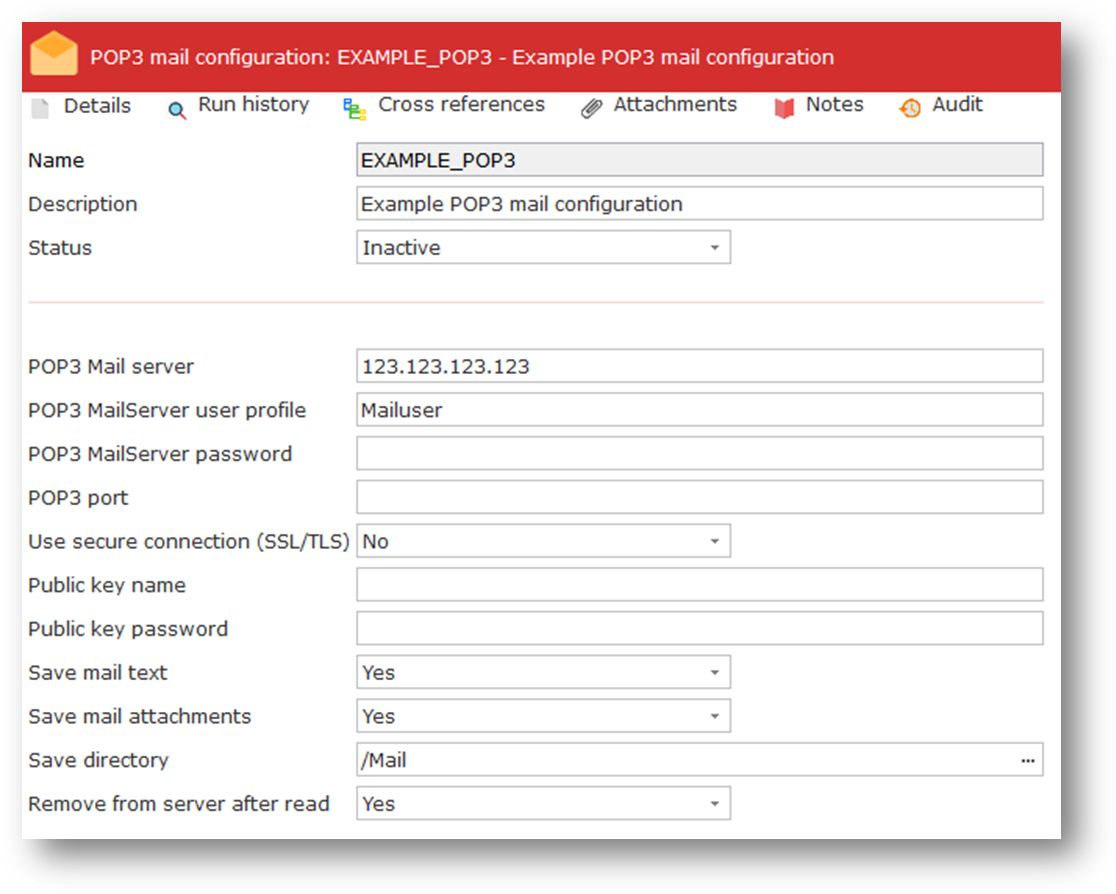Click the Attachments paperclip icon
The height and width of the screenshot is (894, 1116).
(591, 109)
